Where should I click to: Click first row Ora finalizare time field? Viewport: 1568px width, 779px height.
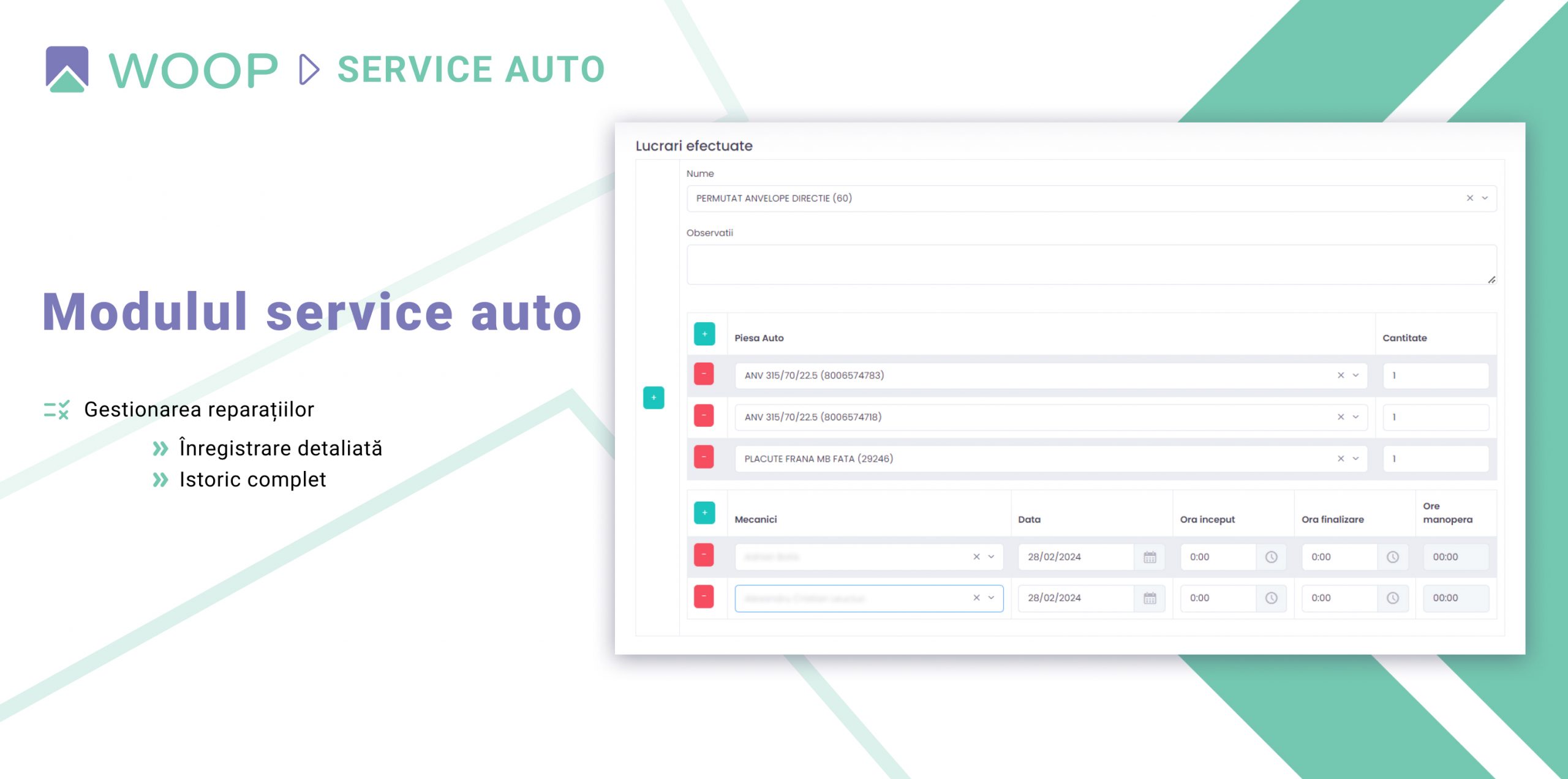(1340, 557)
